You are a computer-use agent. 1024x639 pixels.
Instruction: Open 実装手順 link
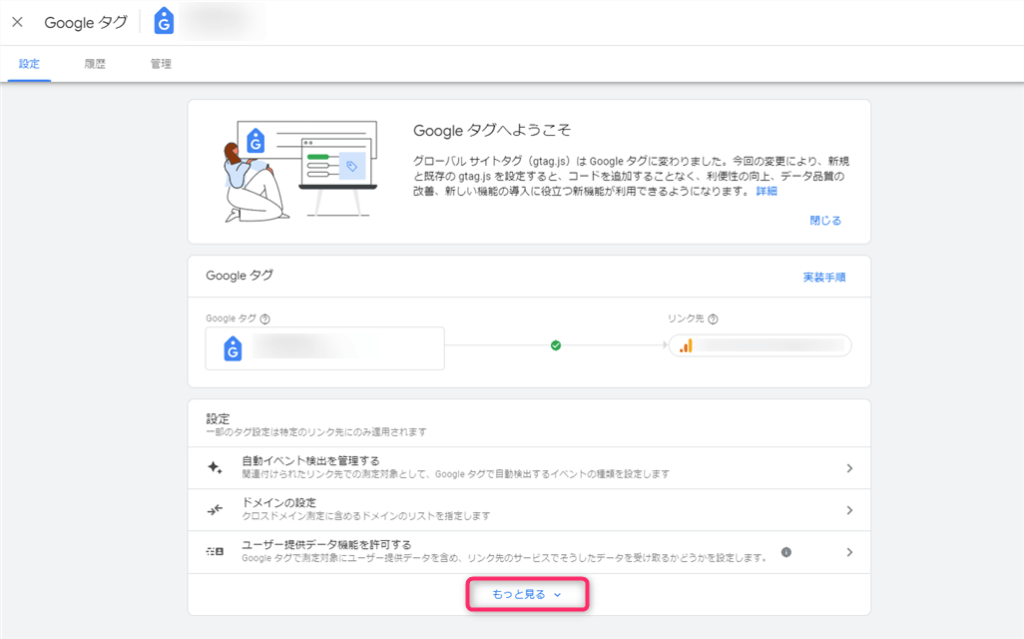click(824, 277)
